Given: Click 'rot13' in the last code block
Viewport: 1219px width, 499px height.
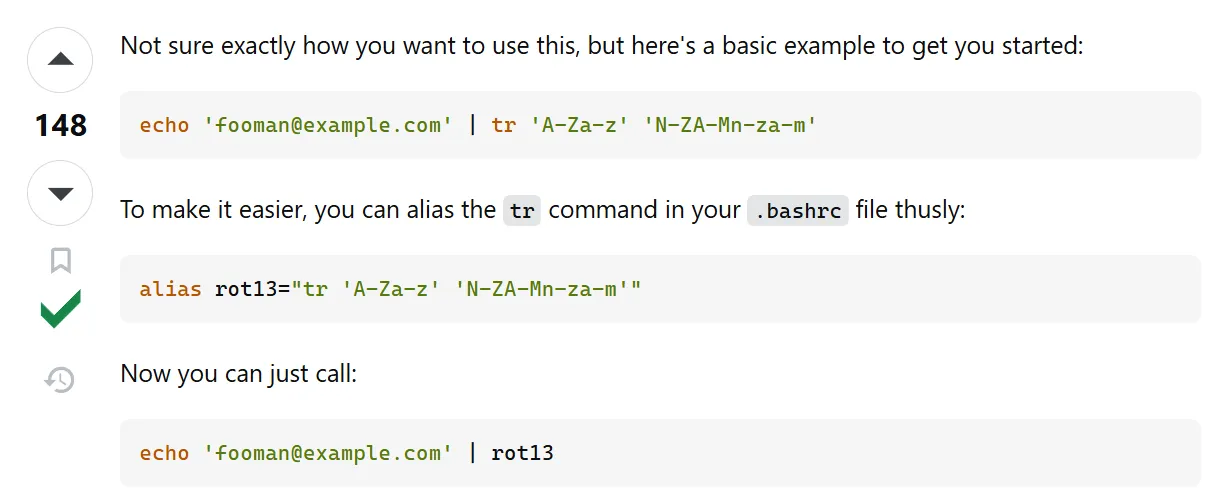Looking at the screenshot, I should (522, 453).
